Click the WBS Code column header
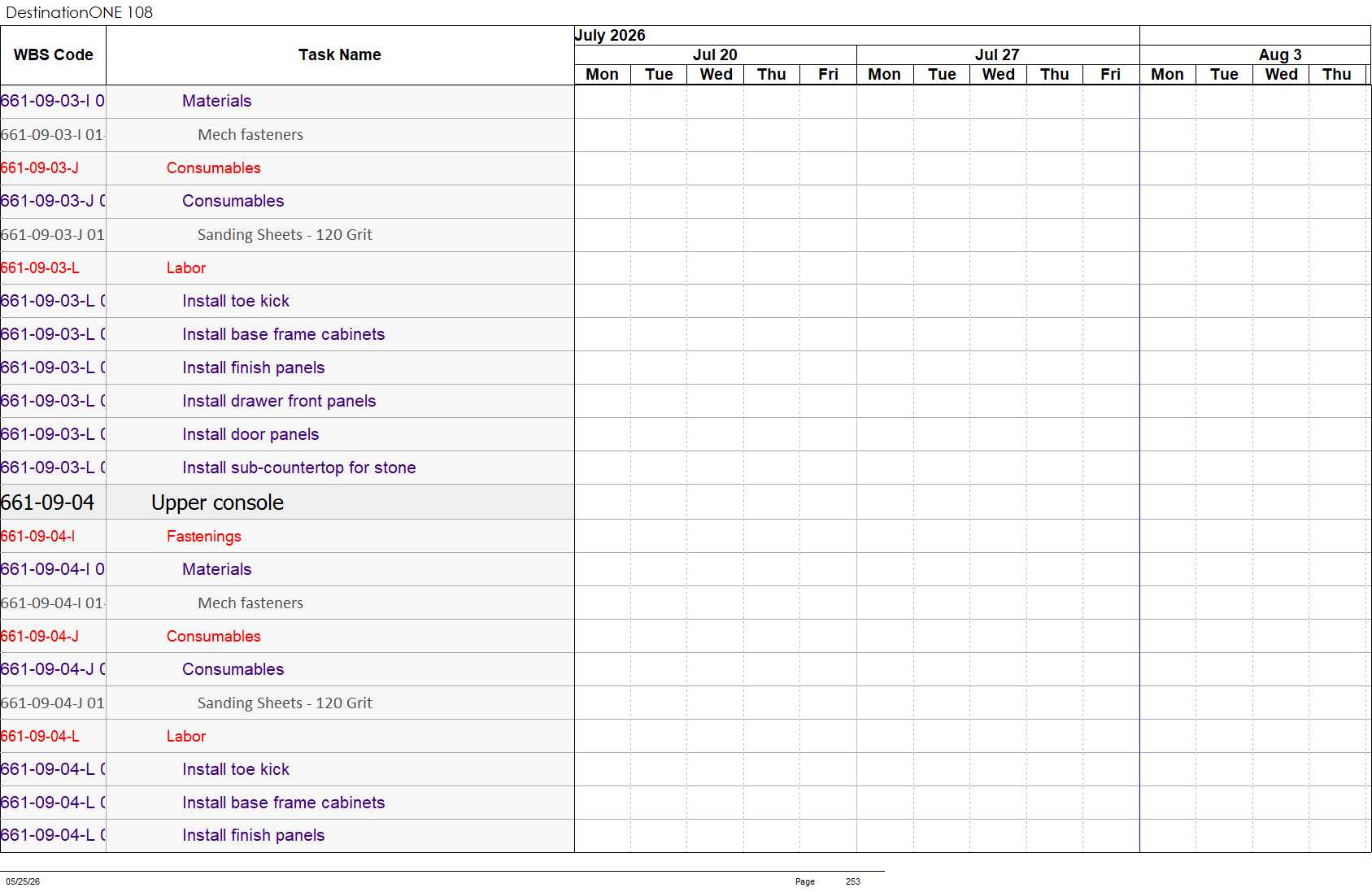Image resolution: width=1372 pixels, height=892 pixels. pos(53,54)
